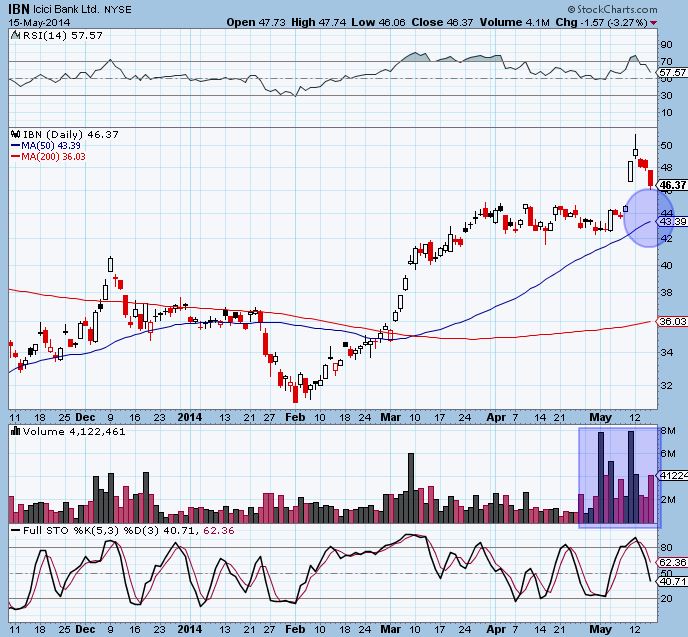Click the Volume 4.1M header value
Image resolution: width=688 pixels, height=637 pixels.
pos(515,22)
